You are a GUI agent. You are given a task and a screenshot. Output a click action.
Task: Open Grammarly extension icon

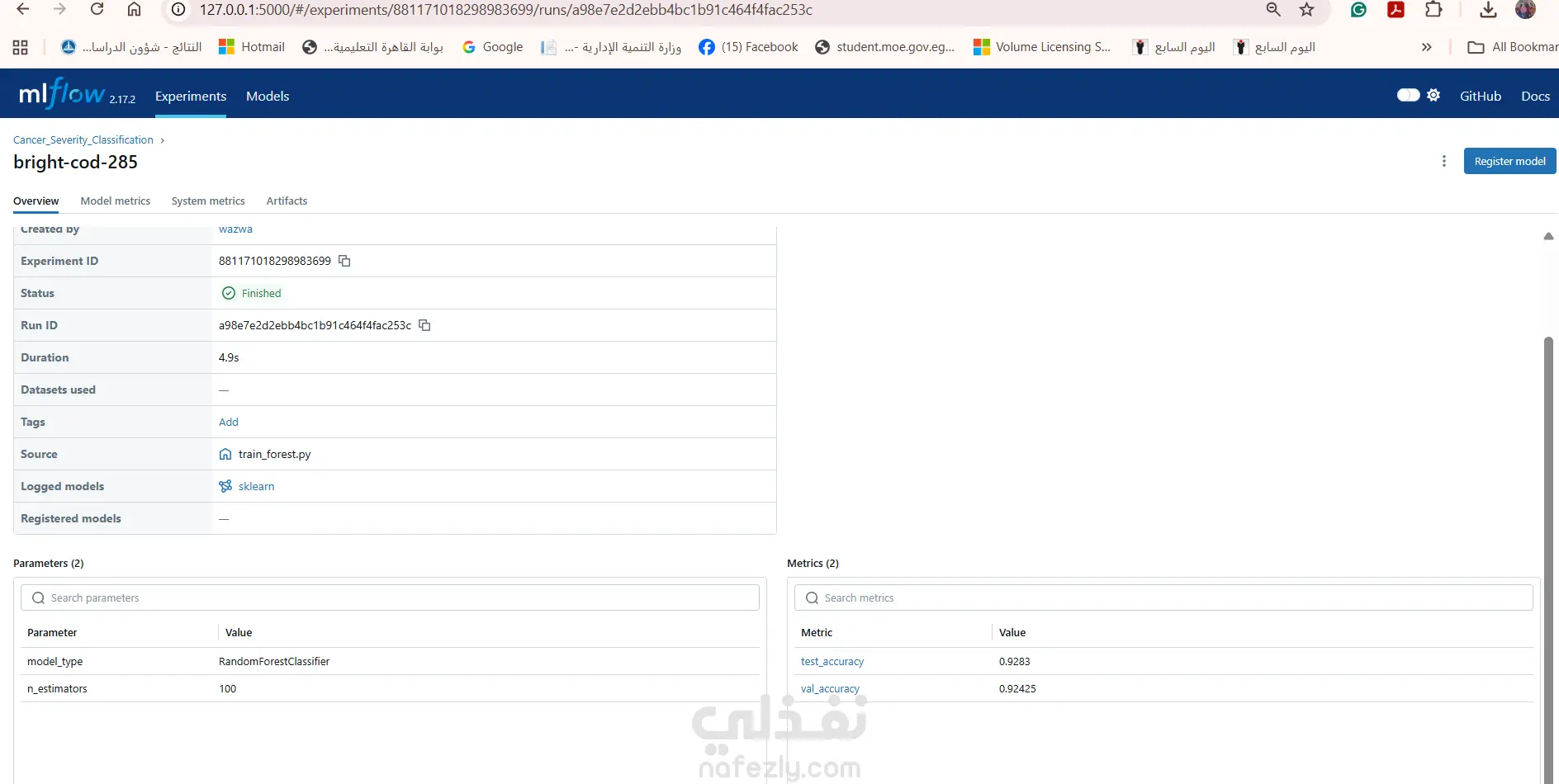coord(1358,10)
